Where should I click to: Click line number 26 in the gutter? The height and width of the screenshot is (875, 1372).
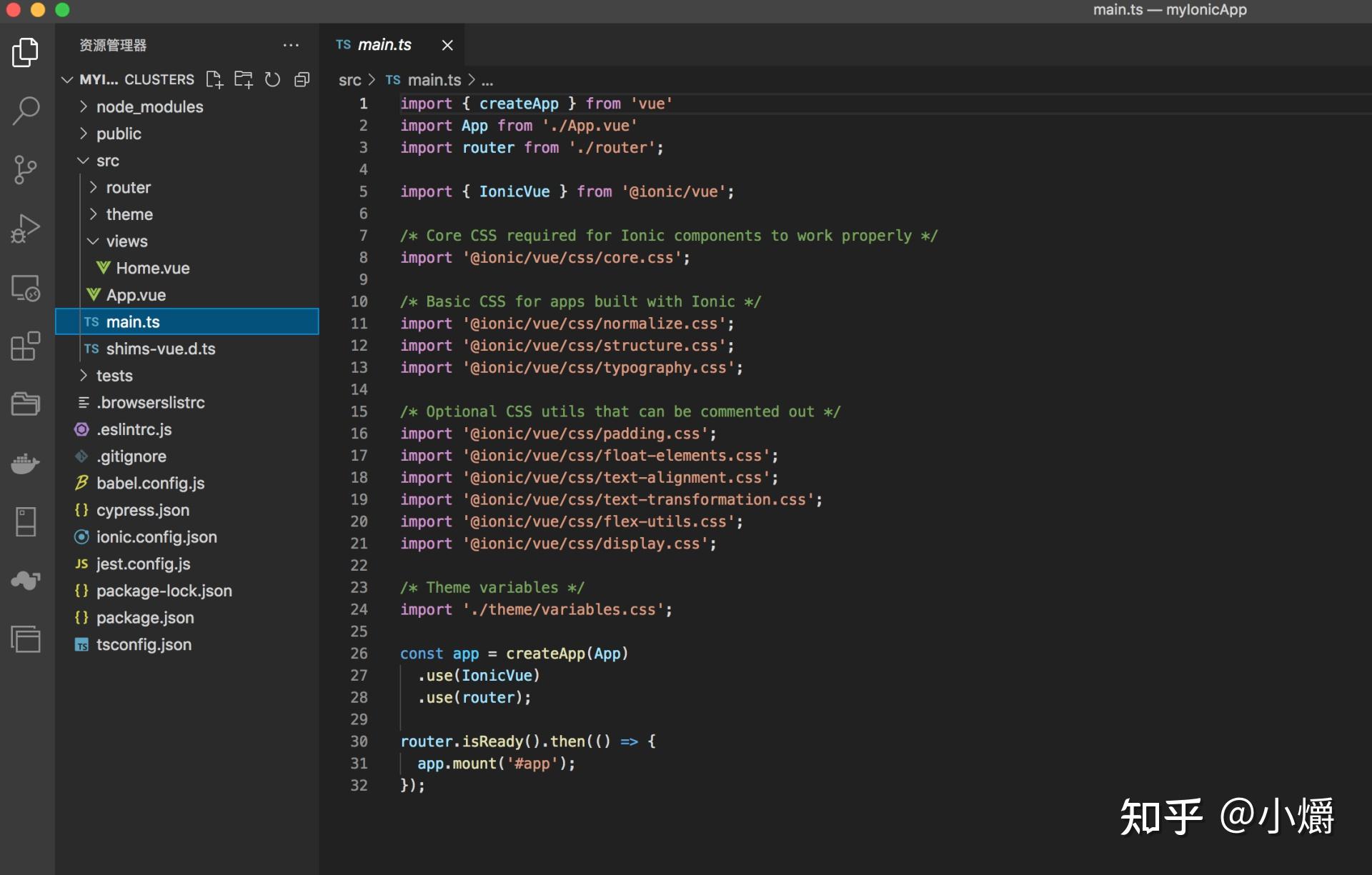click(x=359, y=654)
